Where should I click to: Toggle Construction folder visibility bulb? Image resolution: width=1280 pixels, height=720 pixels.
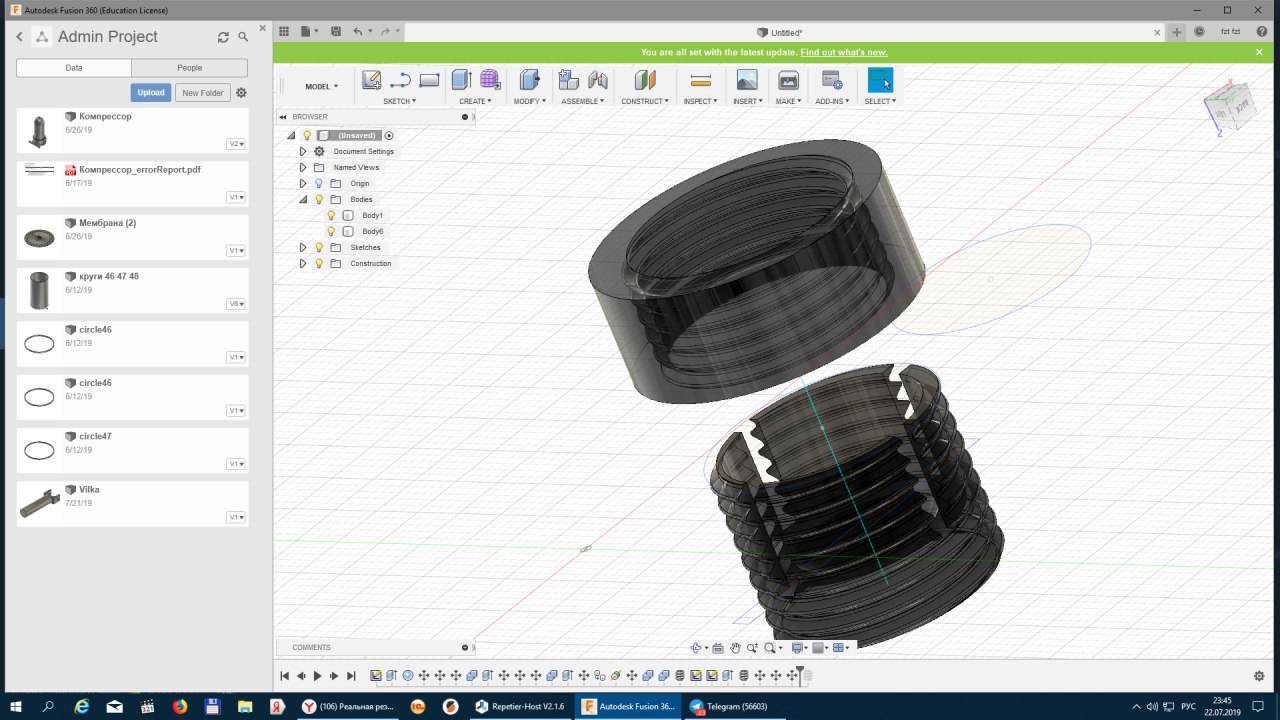click(x=319, y=263)
